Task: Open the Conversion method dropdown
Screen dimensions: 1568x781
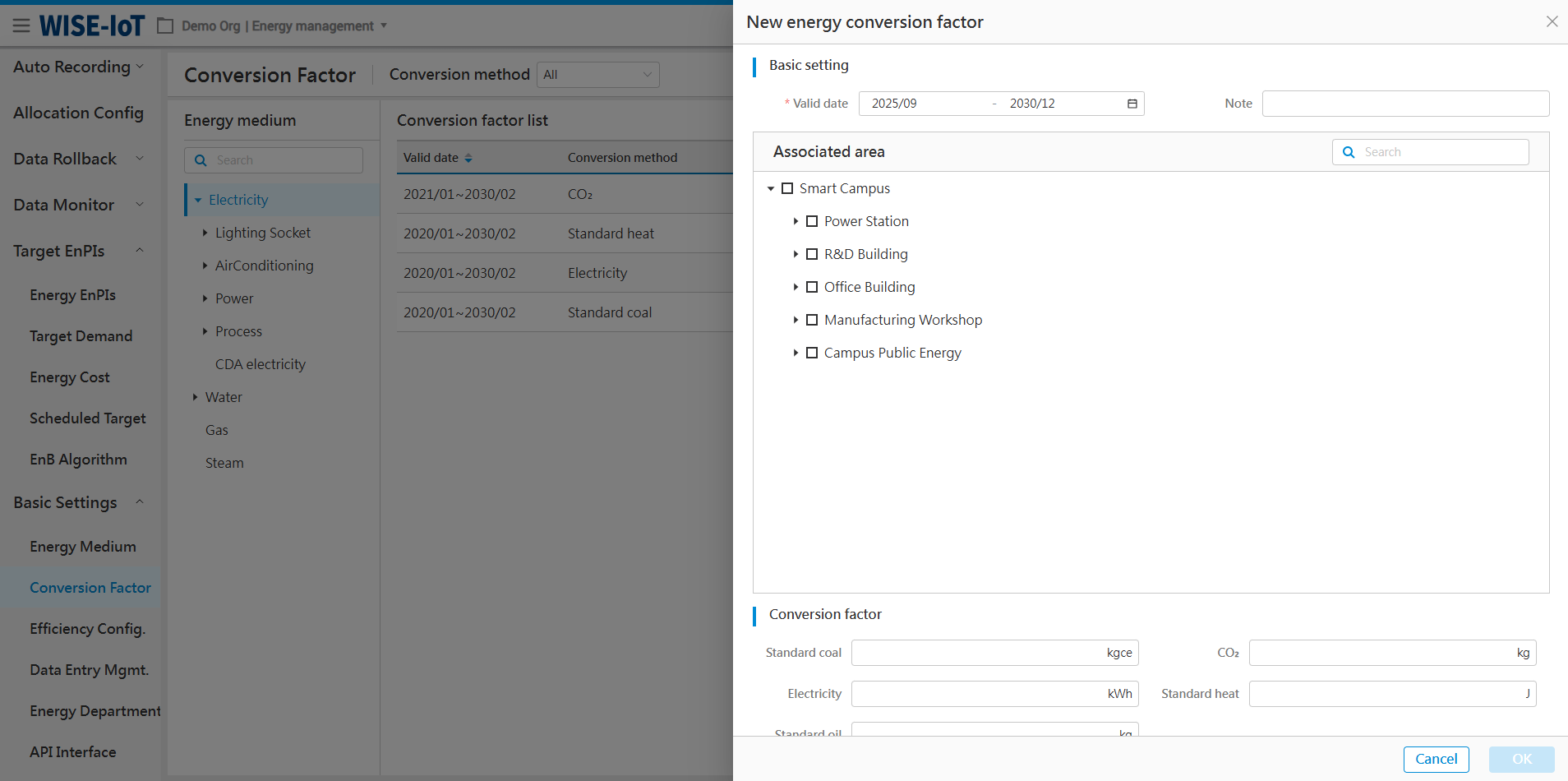Action: [597, 75]
